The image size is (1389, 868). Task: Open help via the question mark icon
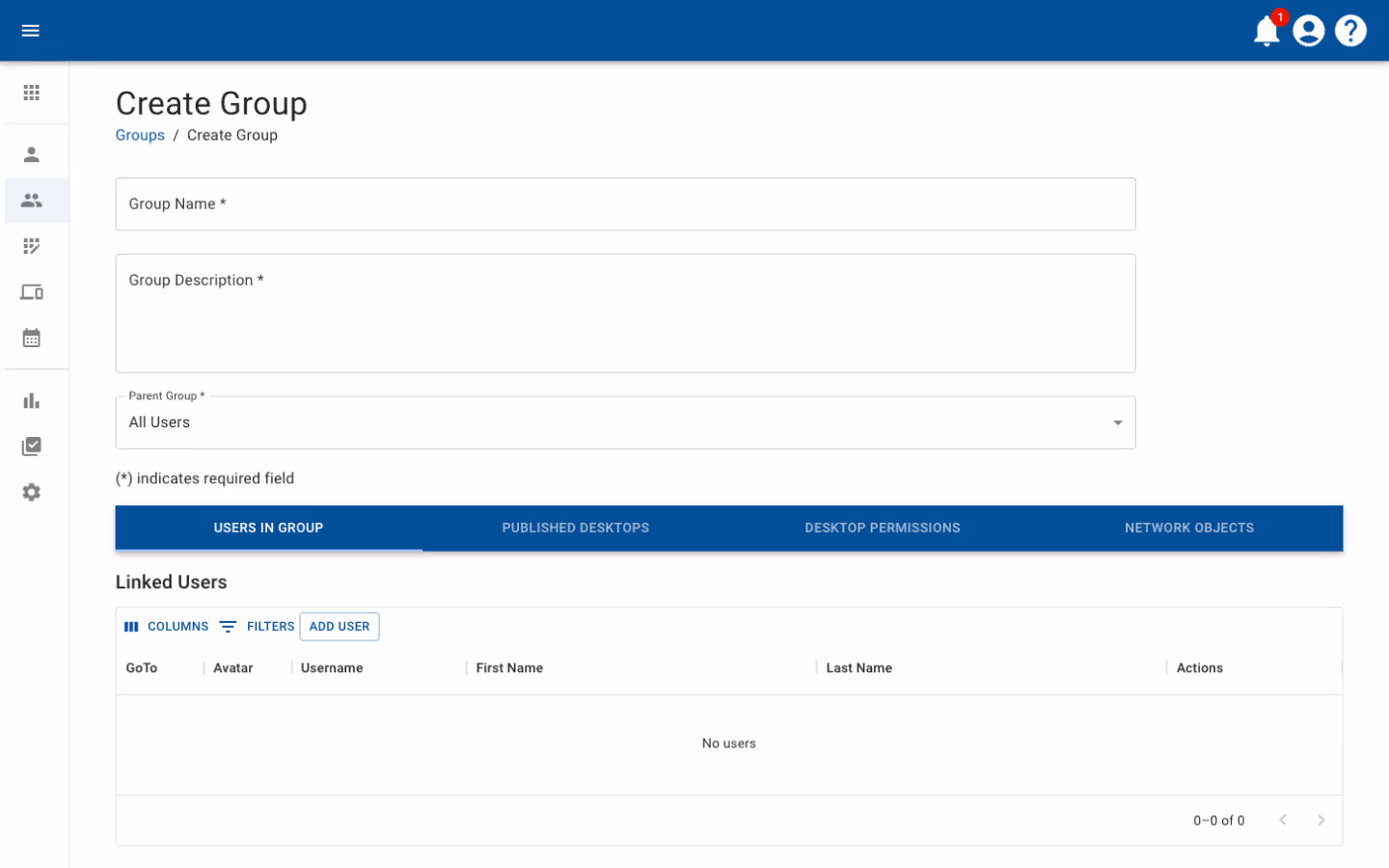[1350, 30]
